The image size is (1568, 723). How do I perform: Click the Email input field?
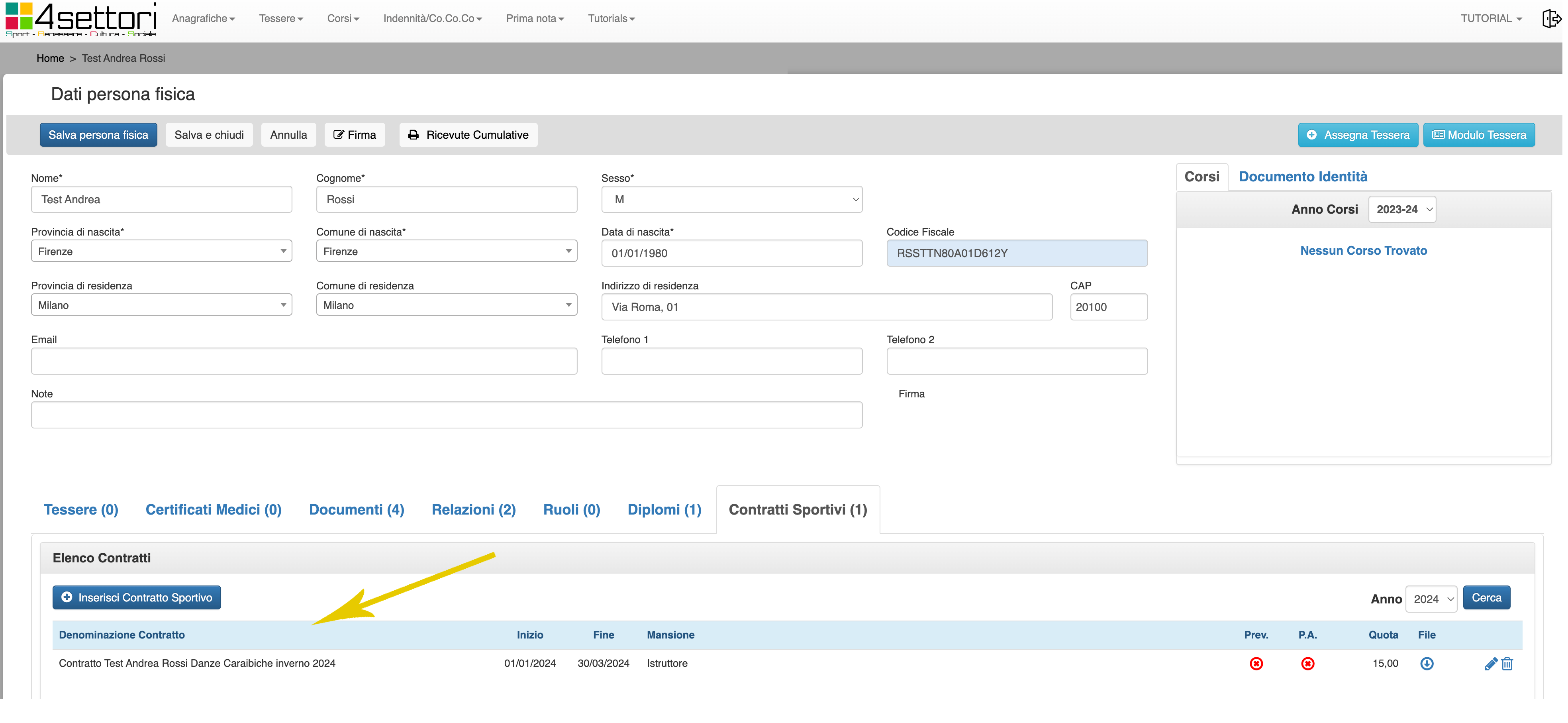click(x=304, y=361)
